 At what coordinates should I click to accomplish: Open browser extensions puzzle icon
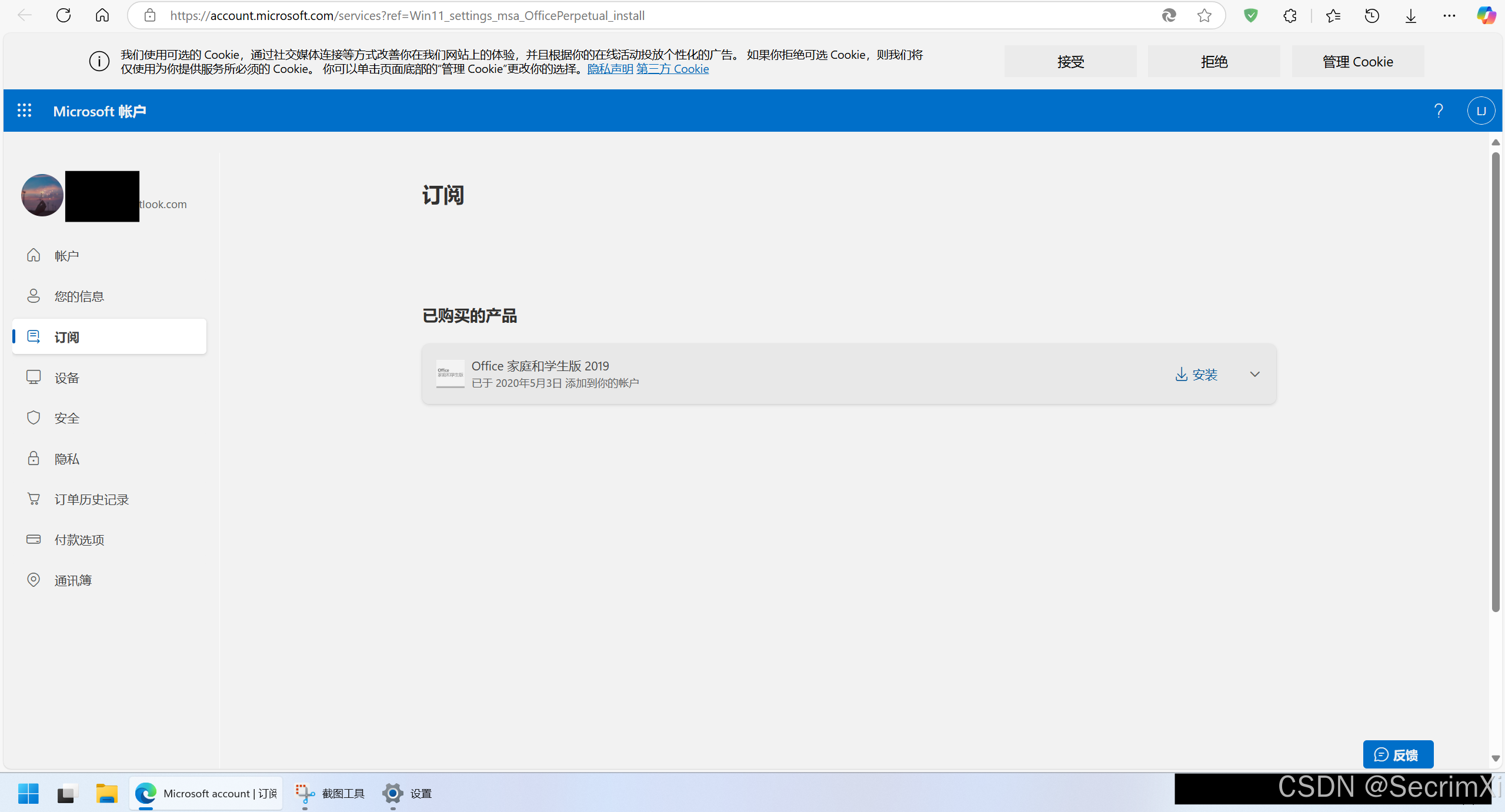click(1290, 15)
